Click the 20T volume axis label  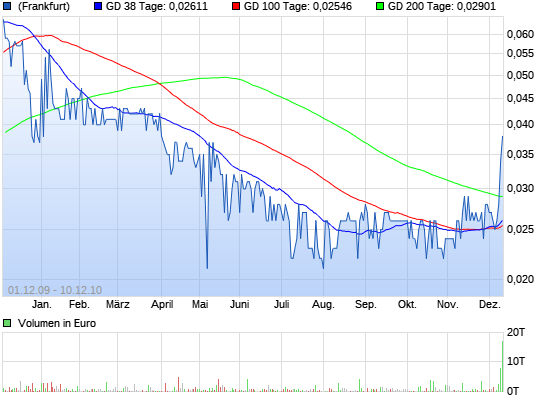click(516, 332)
